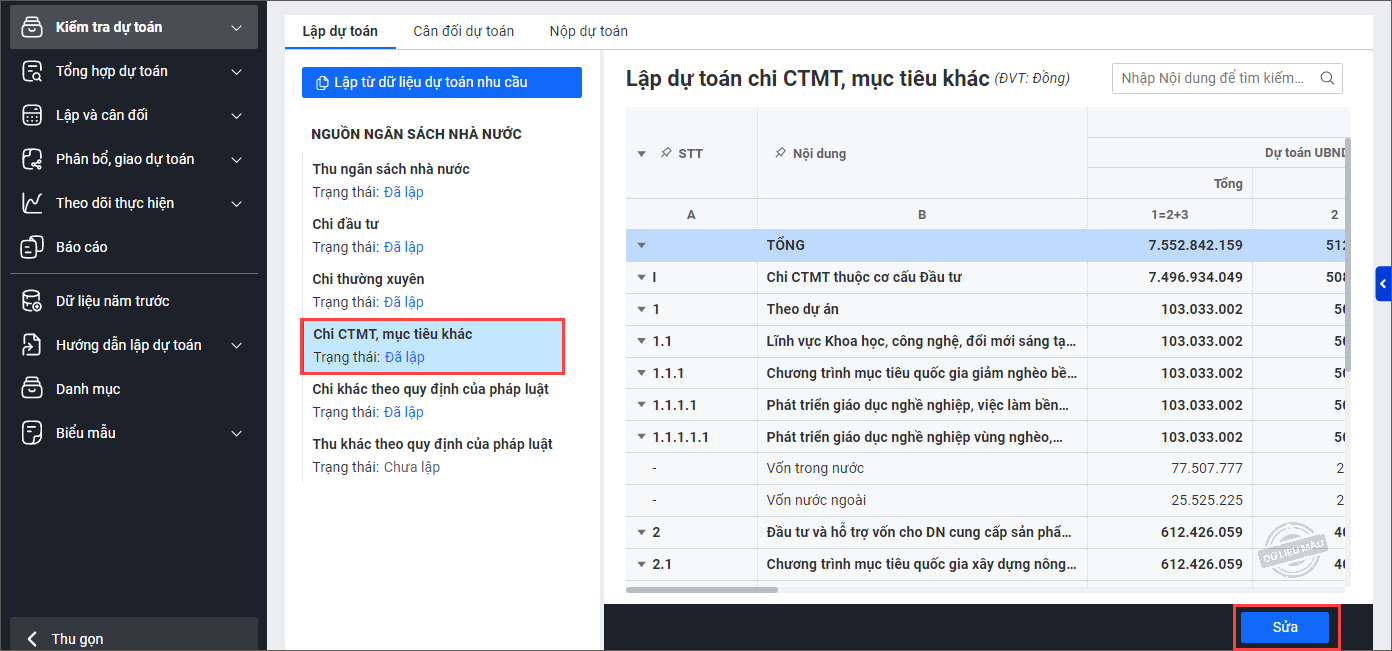Open Danh mục from its sidebar icon
This screenshot has width=1392, height=651.
[x=32, y=389]
